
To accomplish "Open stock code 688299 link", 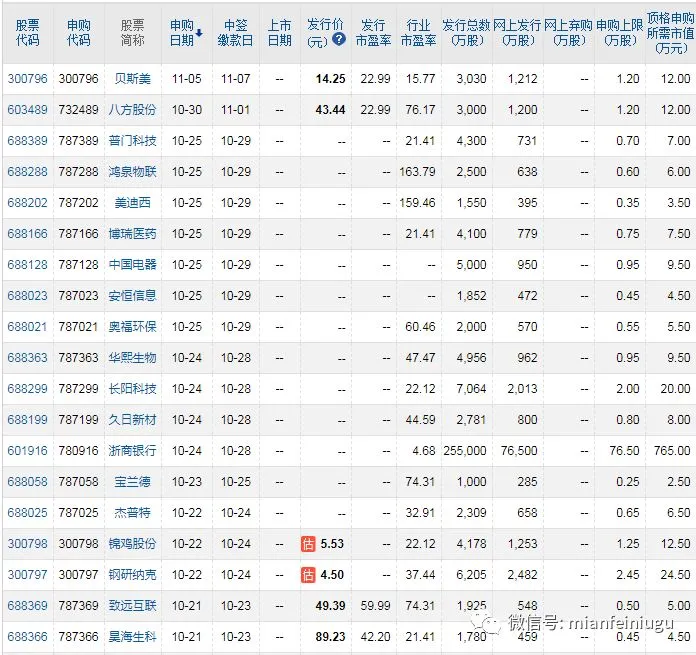I will tap(27, 389).
